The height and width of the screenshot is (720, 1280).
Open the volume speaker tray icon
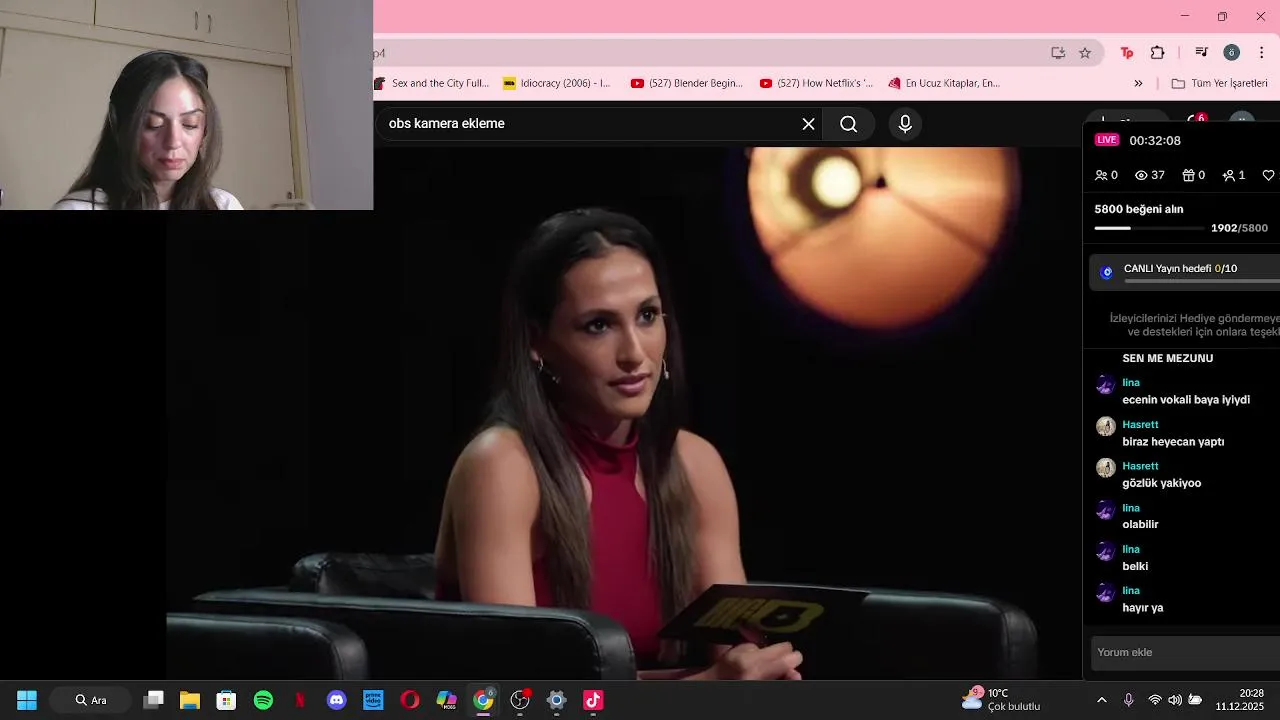(1175, 700)
